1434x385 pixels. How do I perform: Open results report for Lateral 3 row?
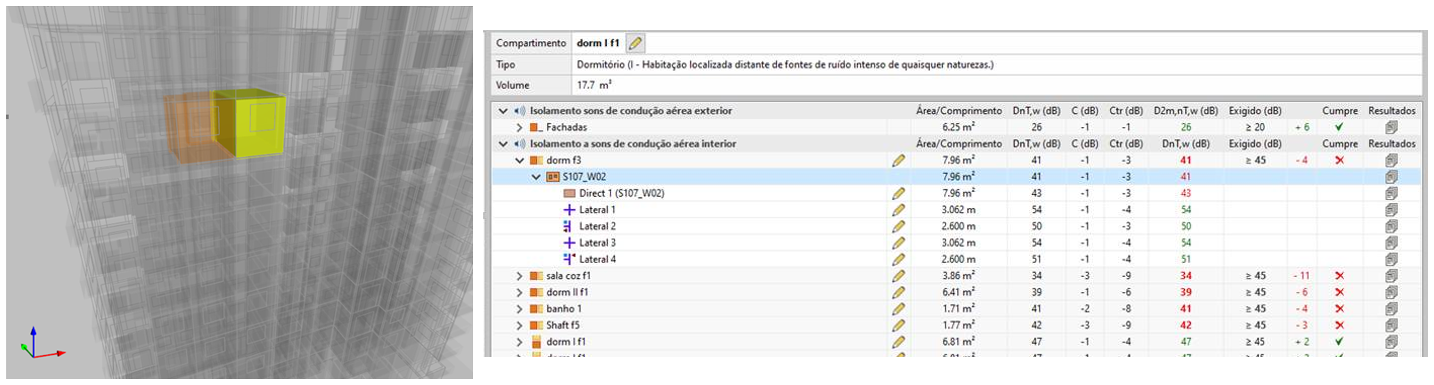pyautogui.click(x=1391, y=242)
